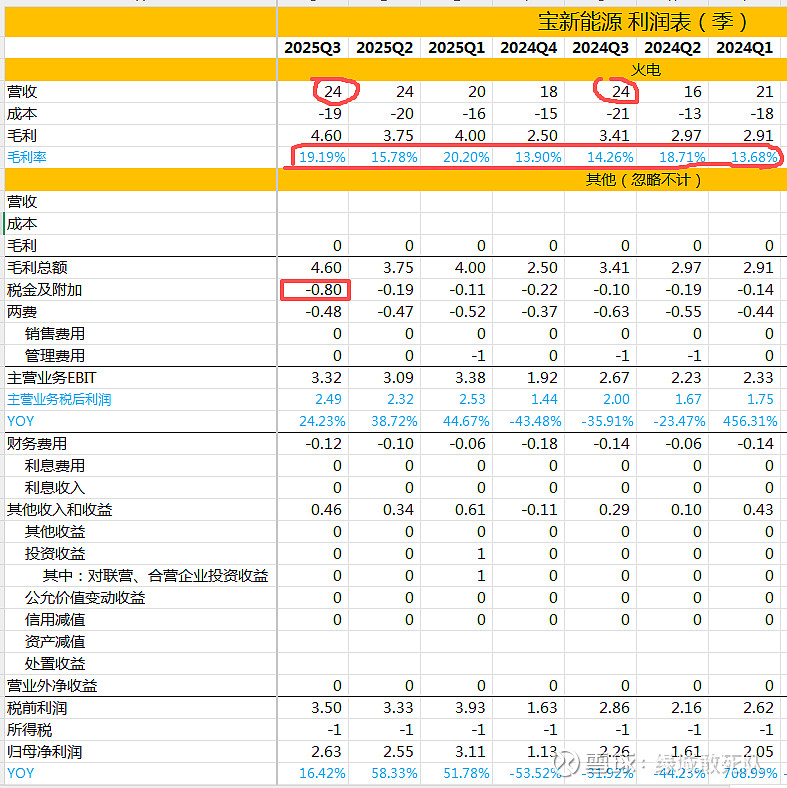Click the 利息收入 row label
Viewport: 787px width, 788px height.
pos(55,487)
